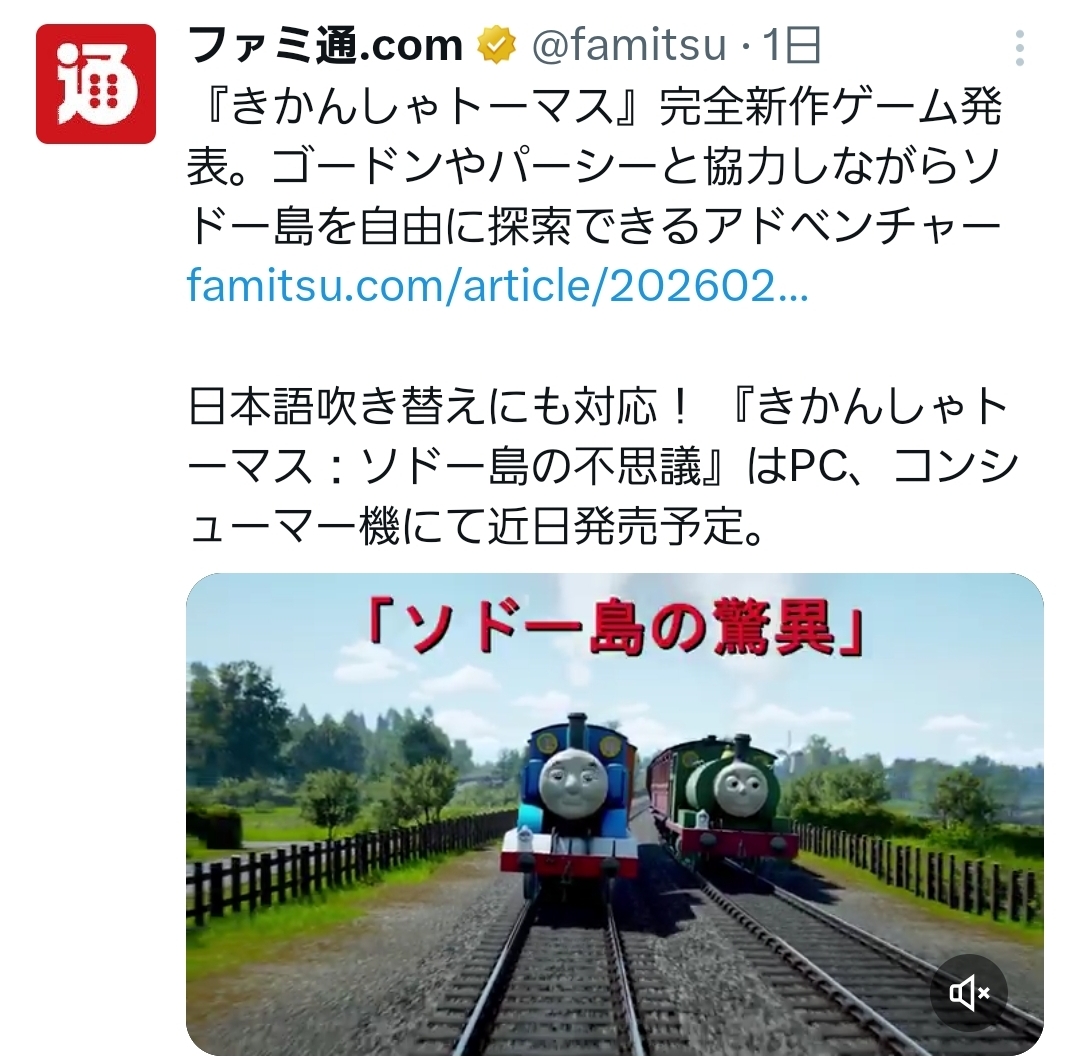The width and height of the screenshot is (1080, 1056).
Task: Open the red Famitsu profile avatar
Action: point(96,84)
